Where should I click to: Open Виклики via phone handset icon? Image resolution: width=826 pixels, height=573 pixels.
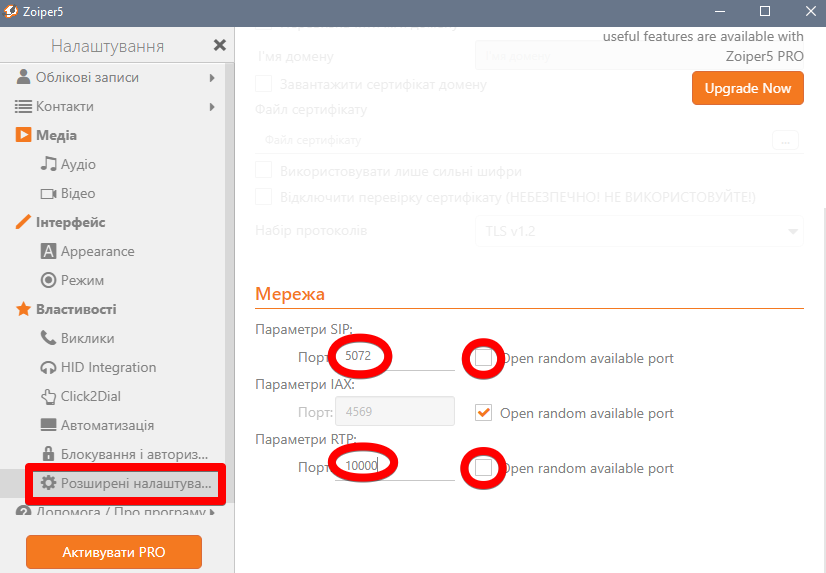pyautogui.click(x=48, y=338)
